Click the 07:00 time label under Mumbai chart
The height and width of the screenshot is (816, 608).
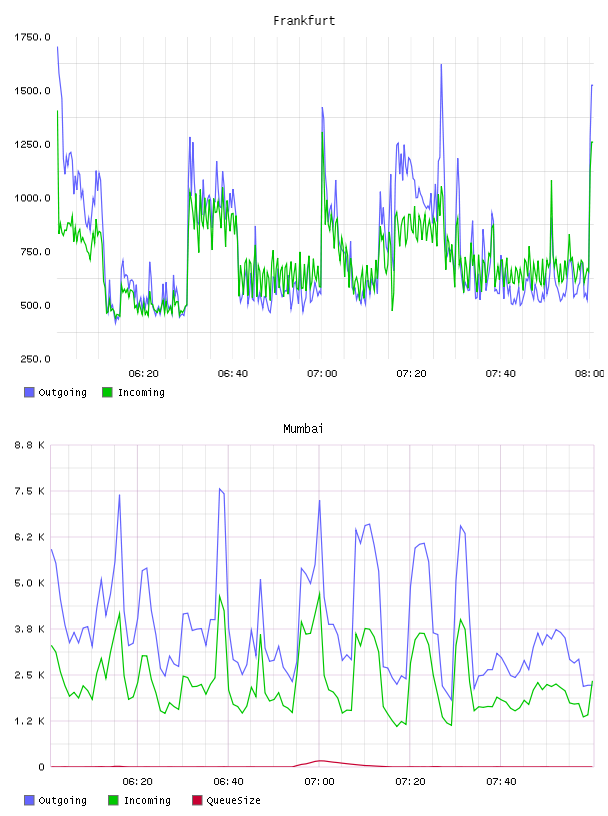coord(319,781)
